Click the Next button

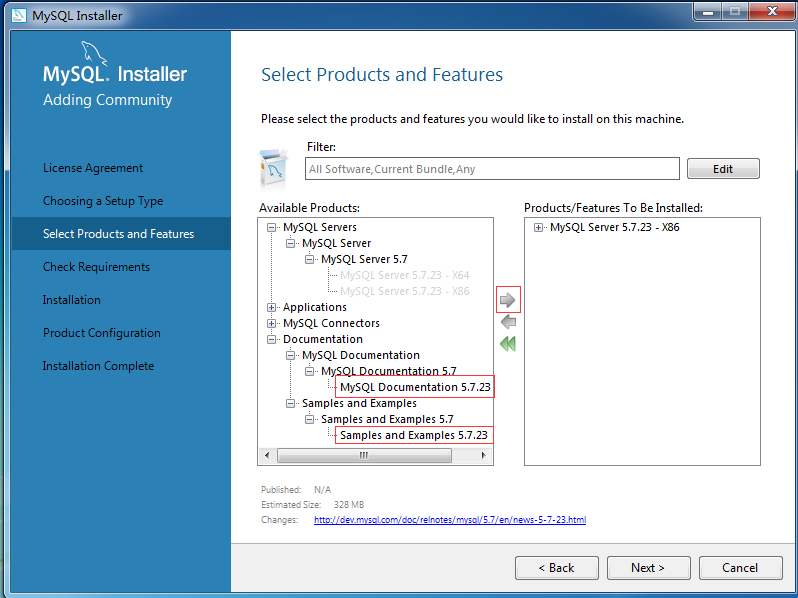pos(648,568)
